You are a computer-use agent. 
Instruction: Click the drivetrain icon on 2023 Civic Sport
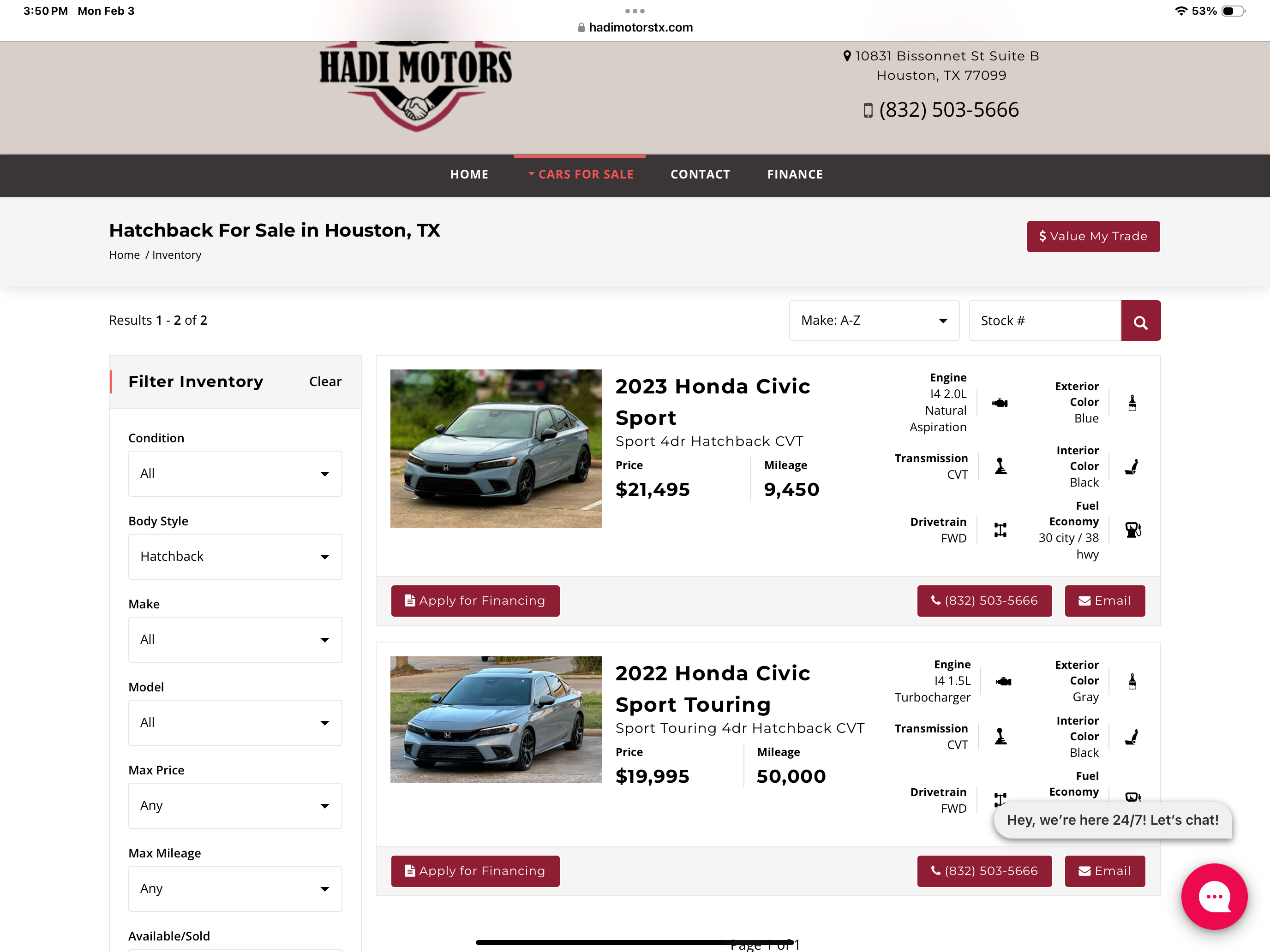click(x=1000, y=530)
